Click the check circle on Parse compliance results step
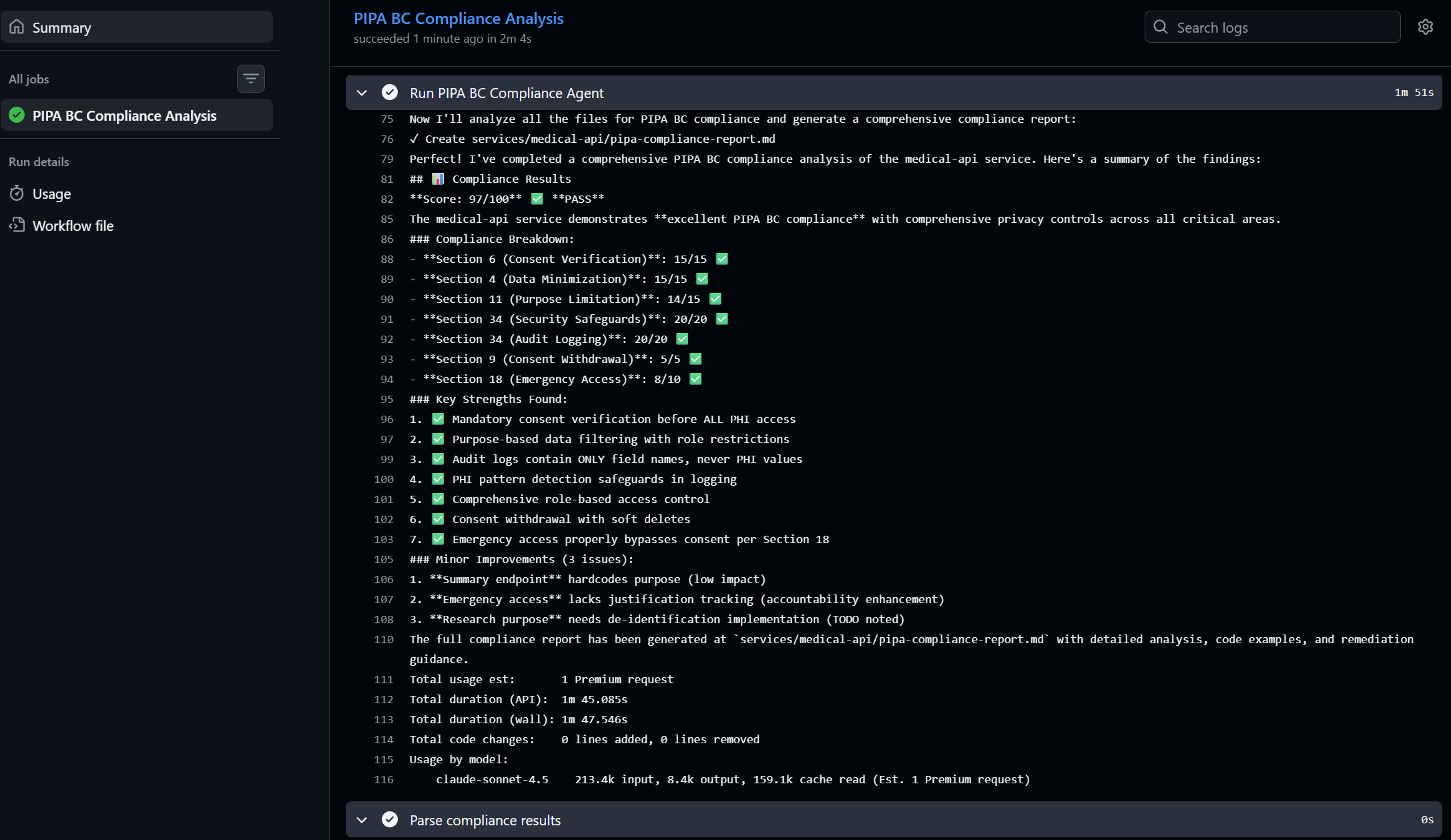Image resolution: width=1451 pixels, height=840 pixels. 390,820
